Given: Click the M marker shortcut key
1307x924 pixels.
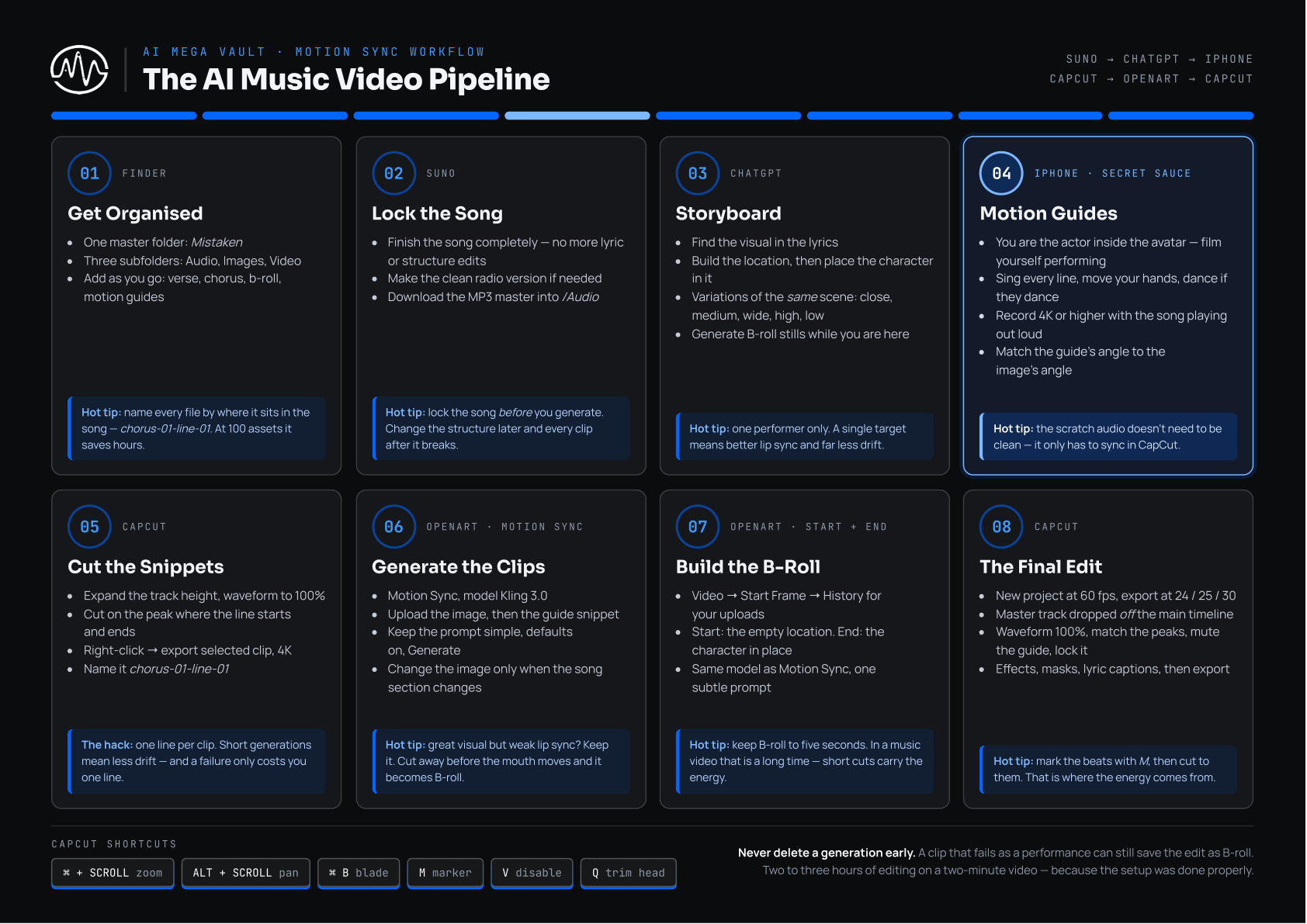Looking at the screenshot, I should click(445, 873).
